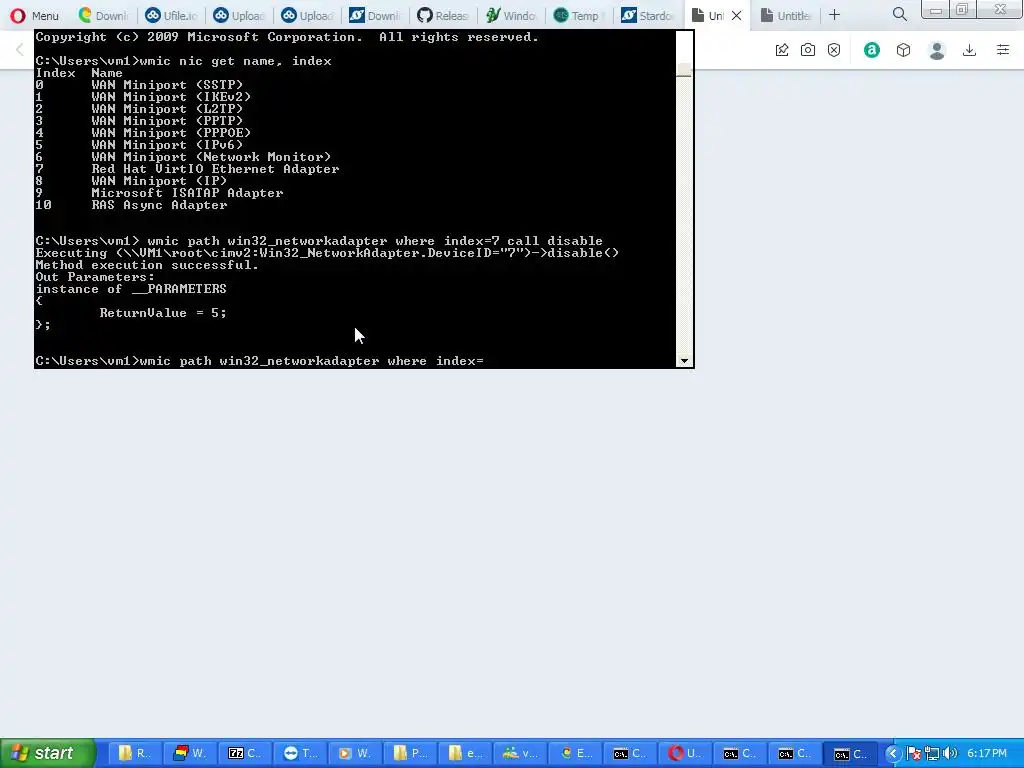Switch to the Stardo tab
1024x768 pixels.
(x=647, y=15)
